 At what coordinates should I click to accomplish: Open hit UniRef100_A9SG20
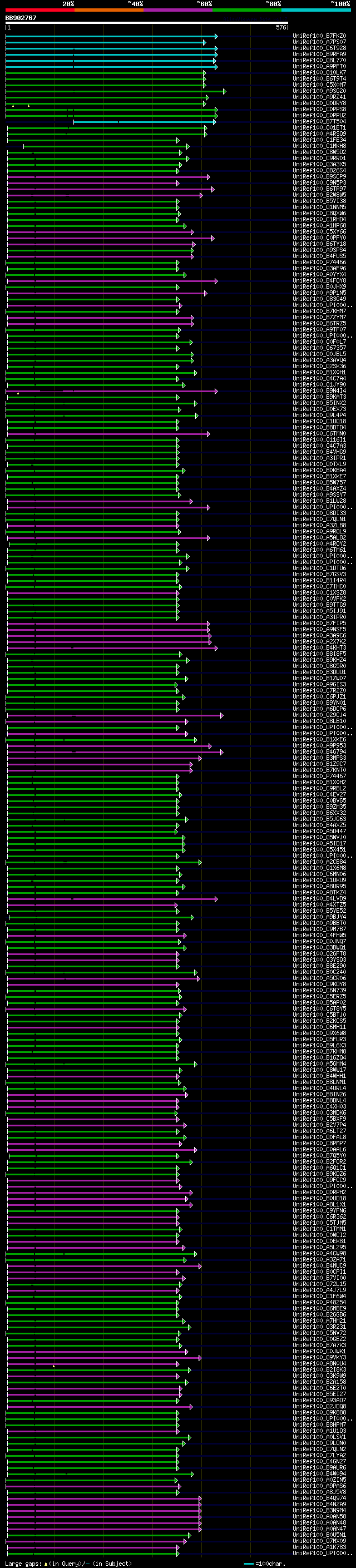tap(319, 91)
